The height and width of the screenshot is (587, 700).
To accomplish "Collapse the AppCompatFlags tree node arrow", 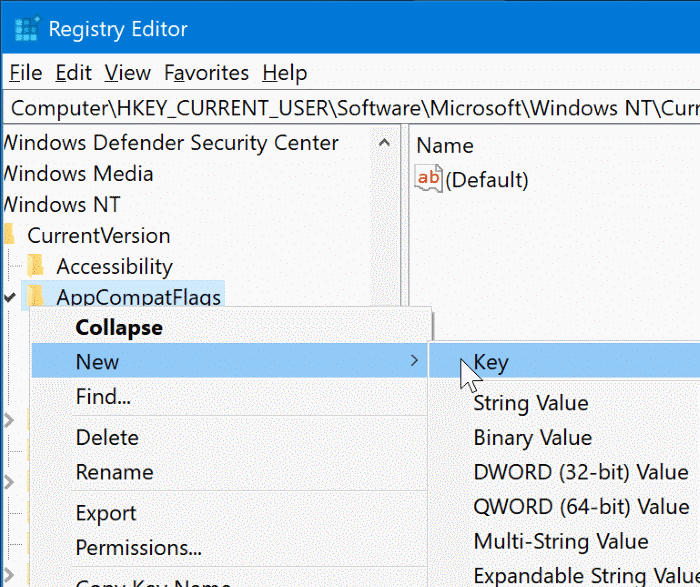I will (10, 297).
